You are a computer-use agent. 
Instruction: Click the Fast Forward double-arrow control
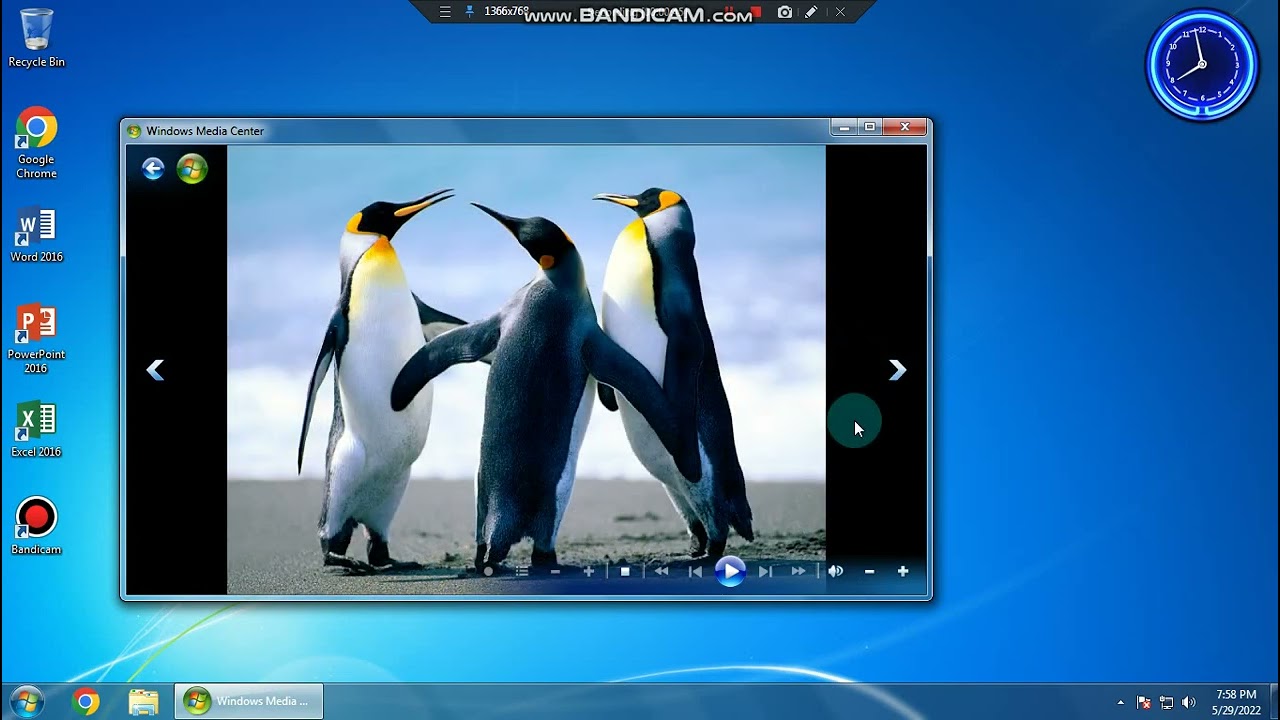coord(798,572)
